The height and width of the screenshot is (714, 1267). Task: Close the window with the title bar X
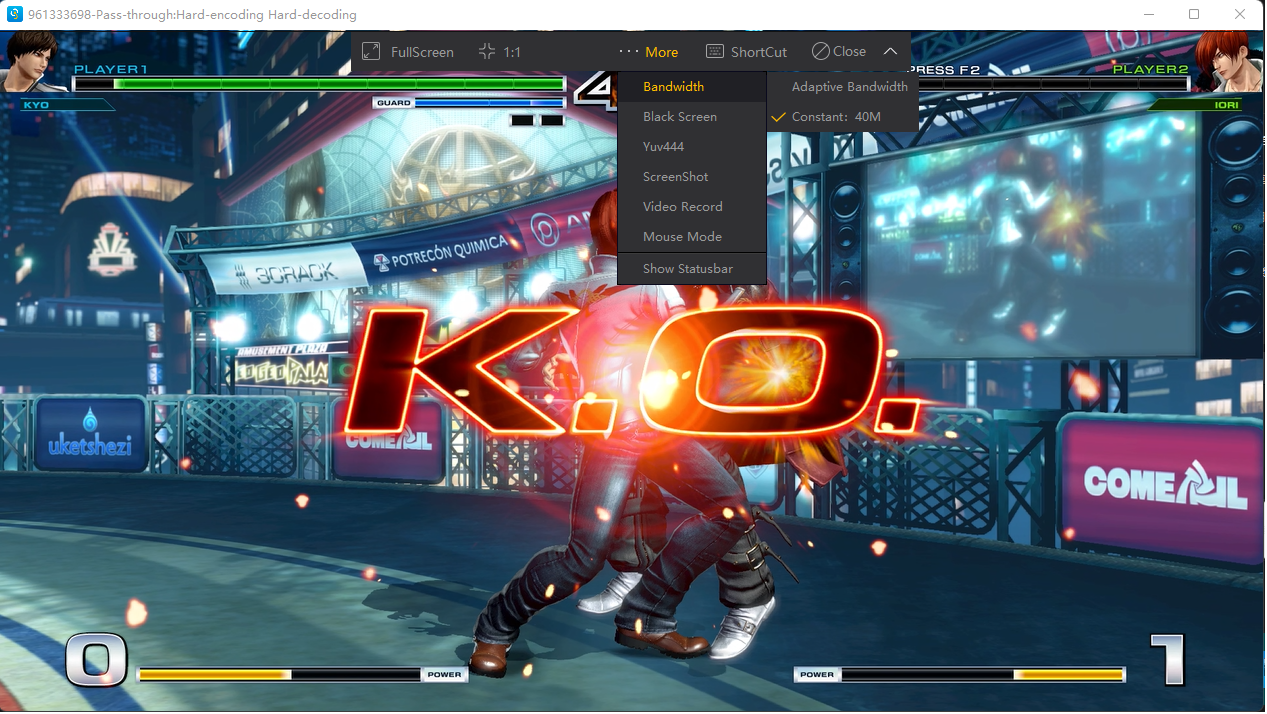click(x=1240, y=14)
